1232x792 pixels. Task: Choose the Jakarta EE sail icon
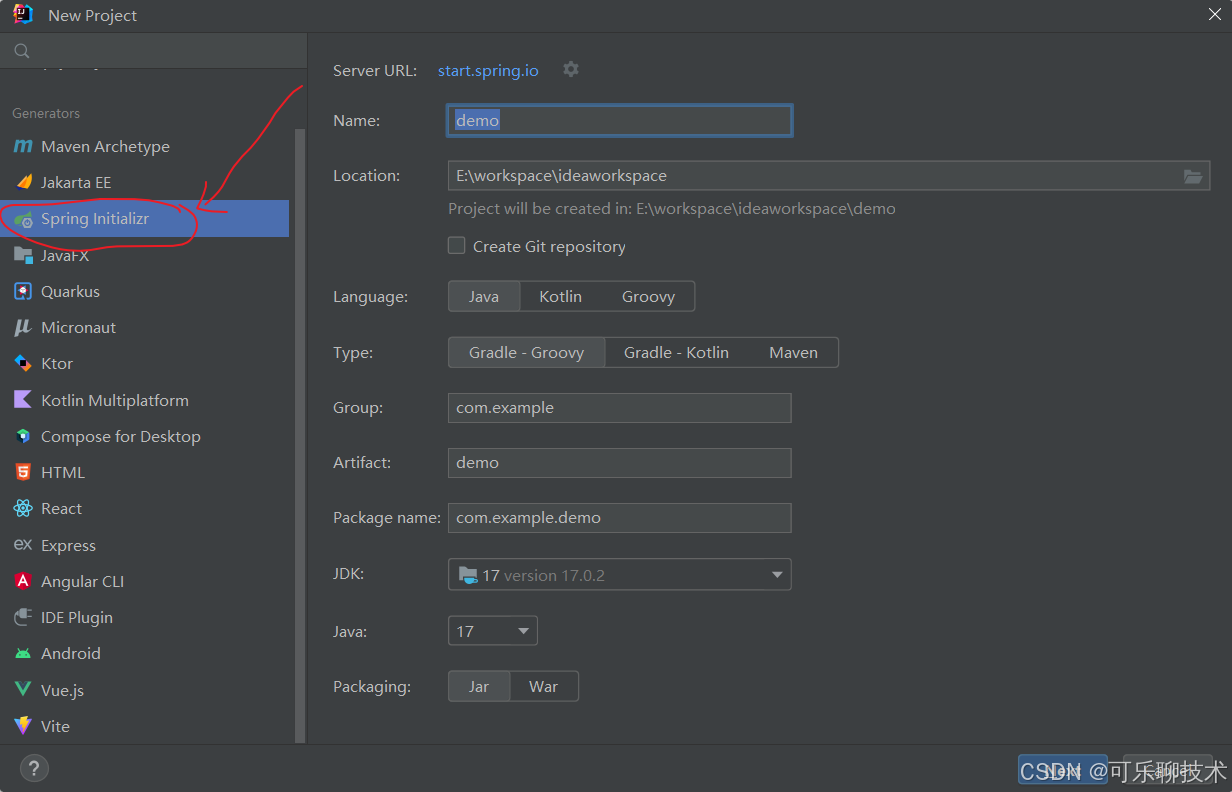point(23,182)
